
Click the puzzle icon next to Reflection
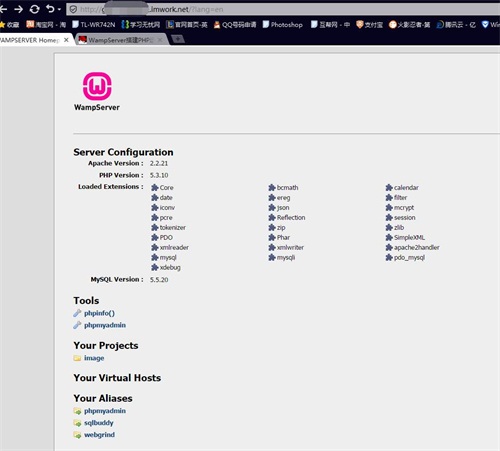click(x=272, y=218)
